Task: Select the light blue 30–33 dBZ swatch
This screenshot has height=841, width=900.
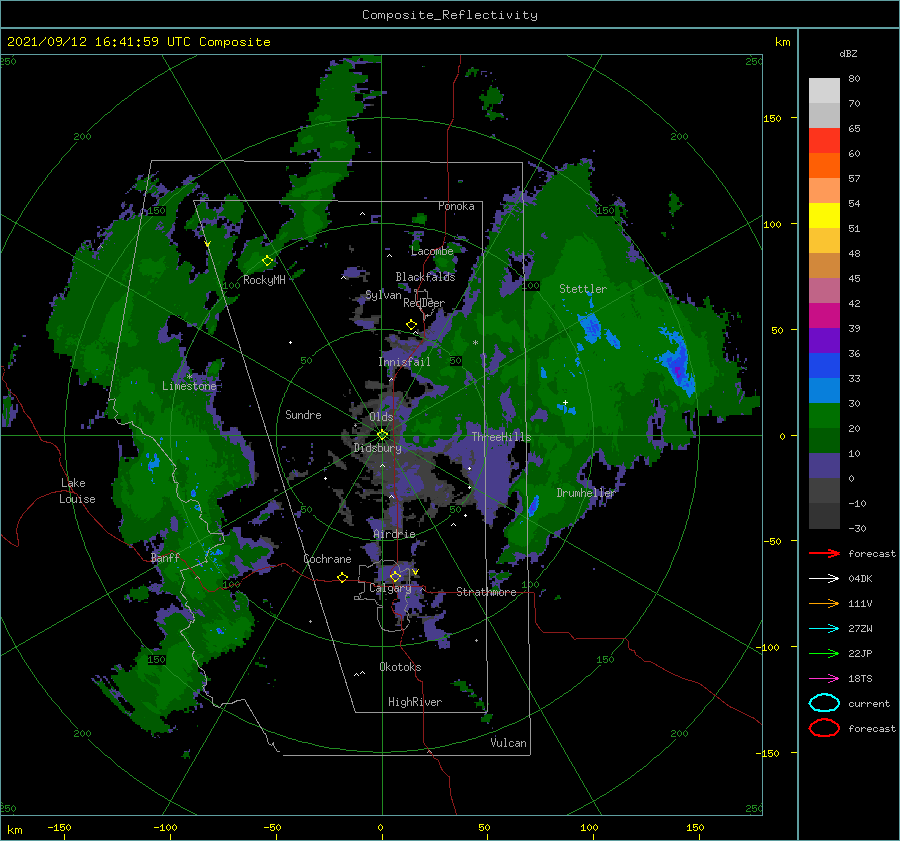Action: pos(824,390)
